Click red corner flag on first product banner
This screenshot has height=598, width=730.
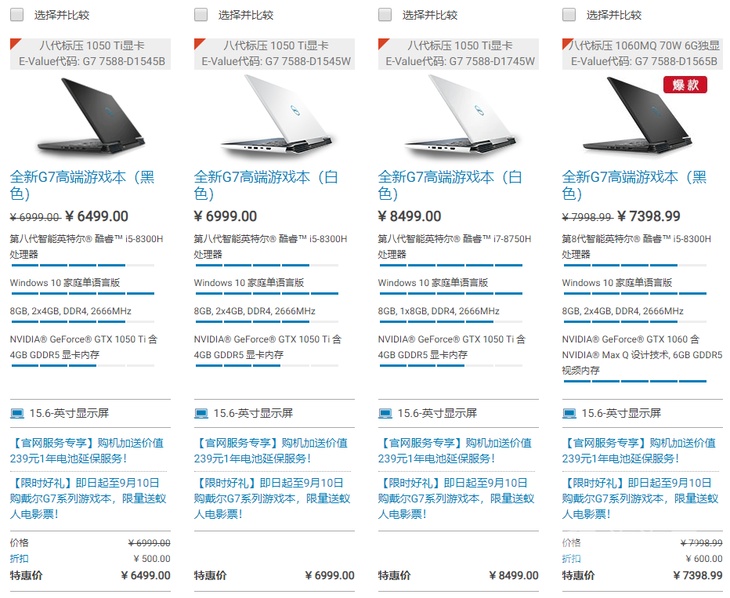click(x=15, y=43)
